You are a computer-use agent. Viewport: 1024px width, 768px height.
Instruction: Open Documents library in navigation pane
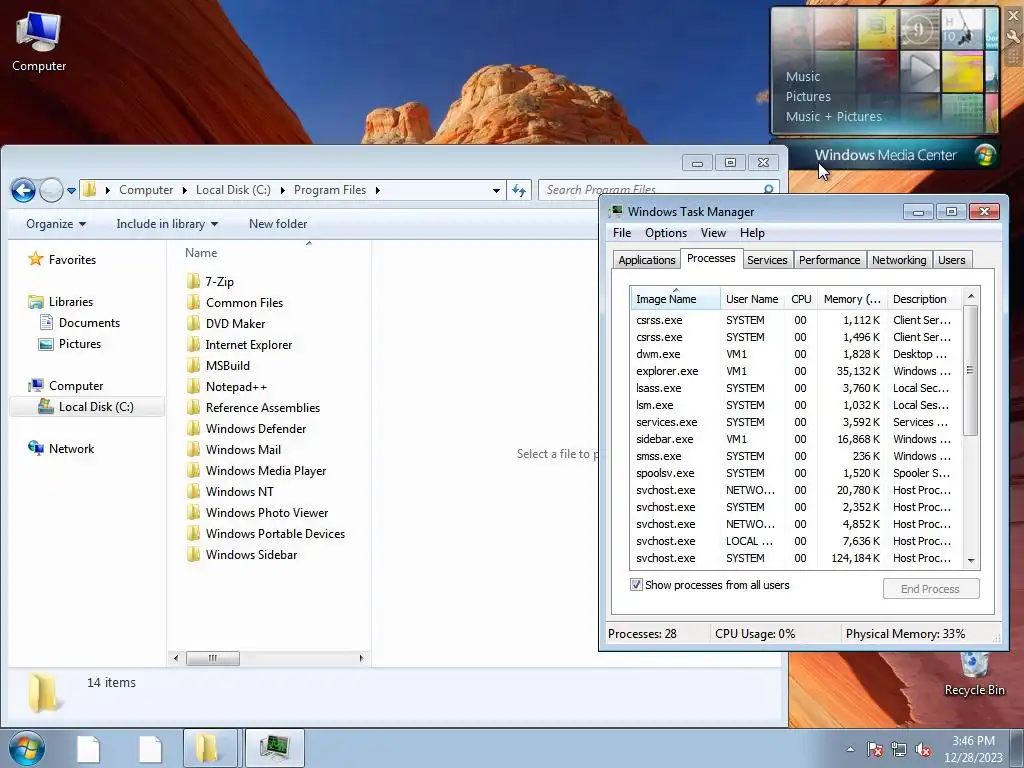click(80, 323)
